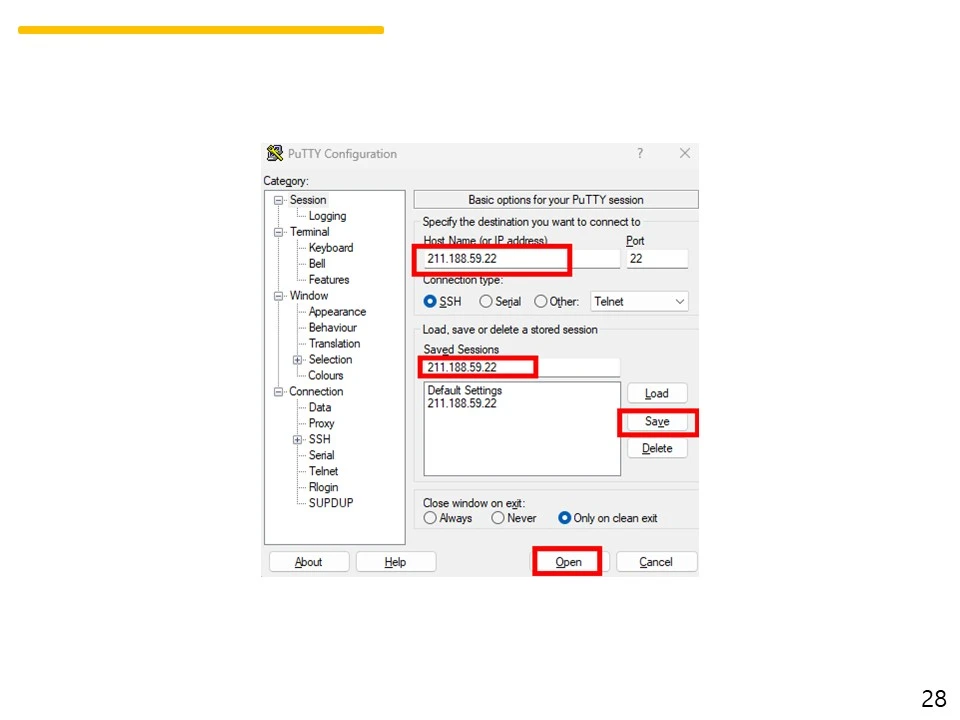Screen dimensions: 960x720
Task: Open Window category
Action: (309, 295)
